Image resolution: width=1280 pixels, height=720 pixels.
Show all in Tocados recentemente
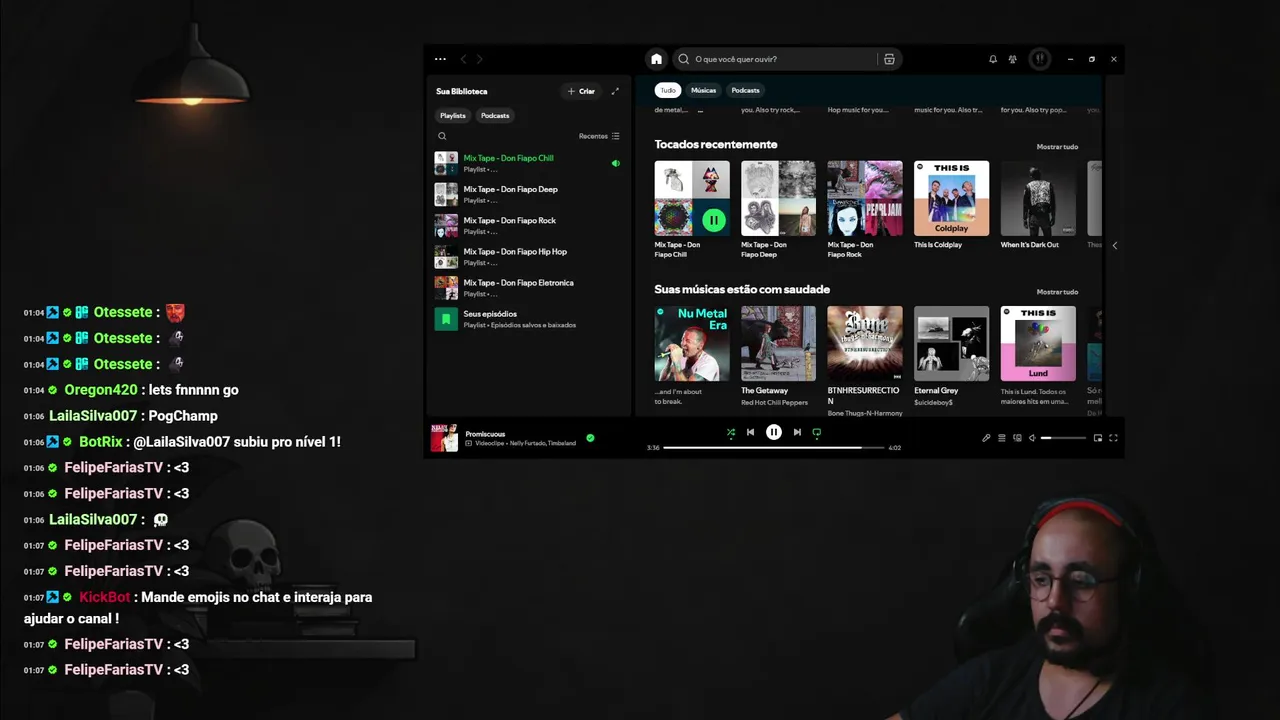coord(1057,147)
